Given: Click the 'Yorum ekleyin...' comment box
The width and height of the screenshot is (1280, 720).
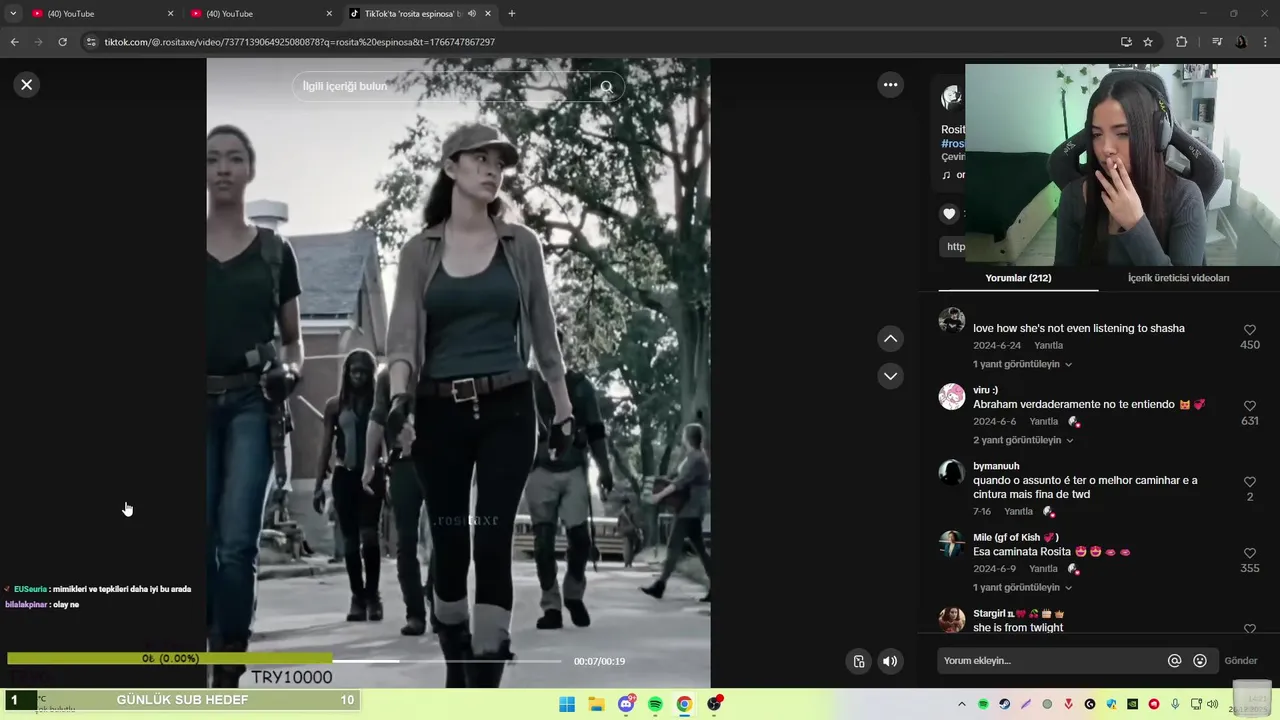Looking at the screenshot, I should (1050, 661).
